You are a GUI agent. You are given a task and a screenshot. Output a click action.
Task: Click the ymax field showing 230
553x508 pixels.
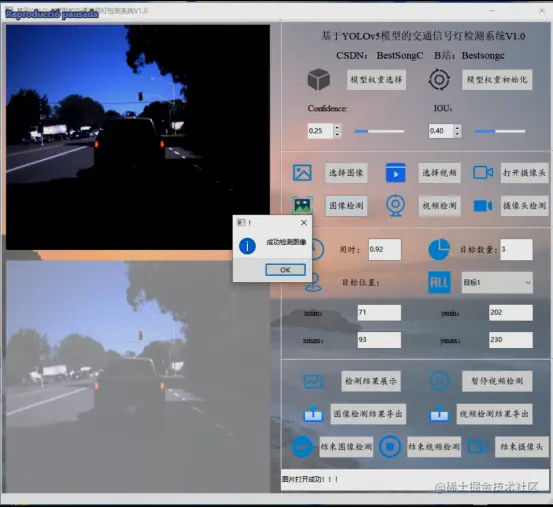pos(511,340)
